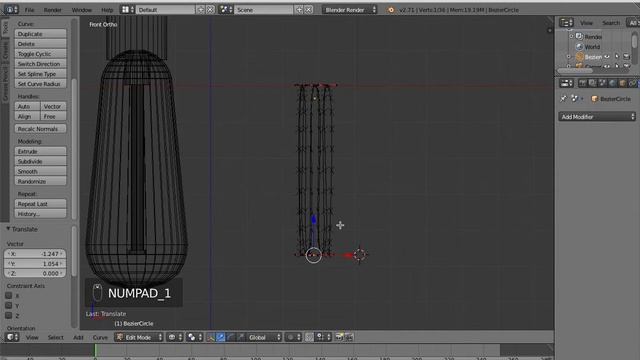Toggle the Constraint Axis Z checkbox

click(8, 315)
